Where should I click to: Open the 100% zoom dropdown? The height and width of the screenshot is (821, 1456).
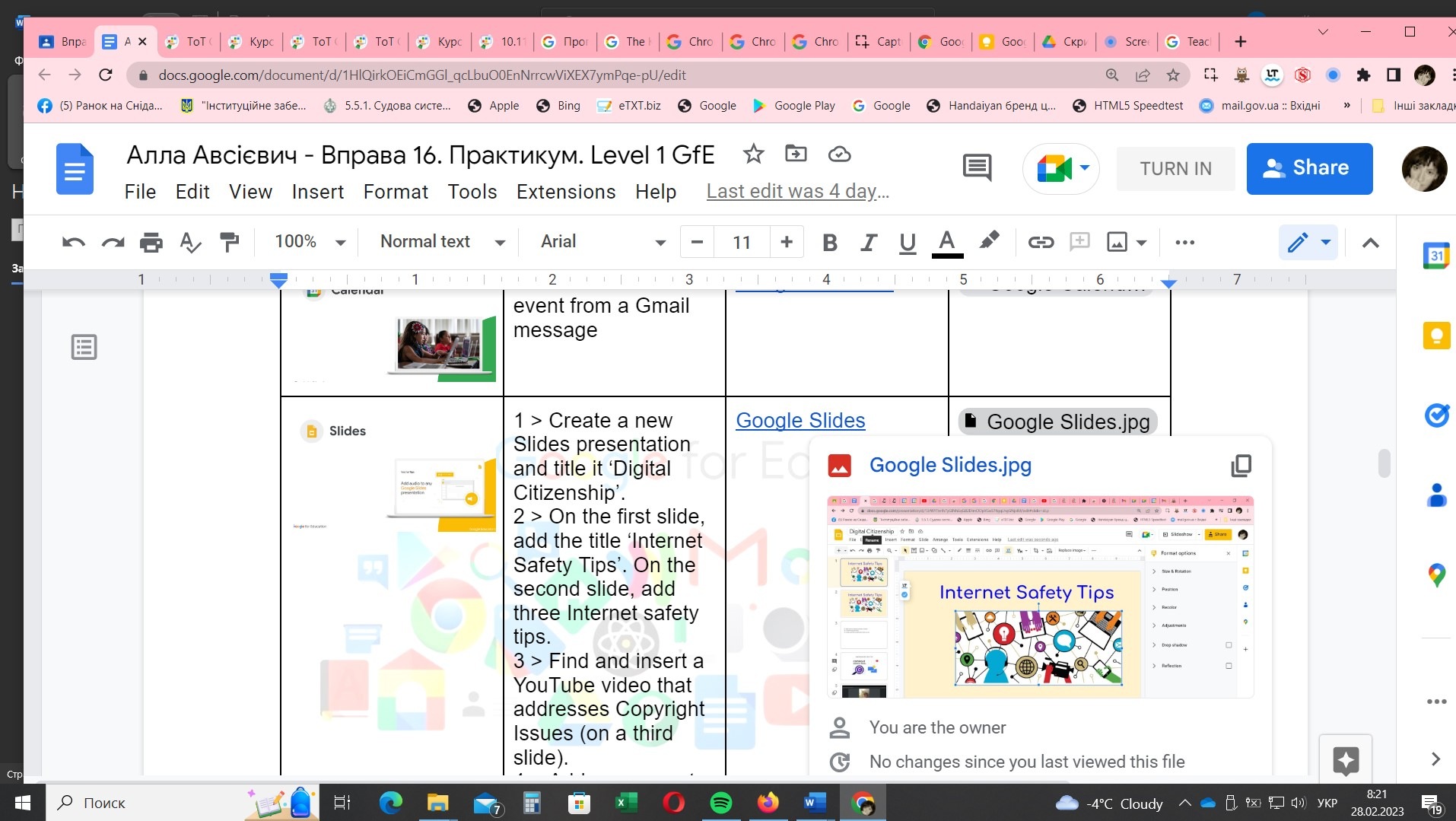coord(310,242)
